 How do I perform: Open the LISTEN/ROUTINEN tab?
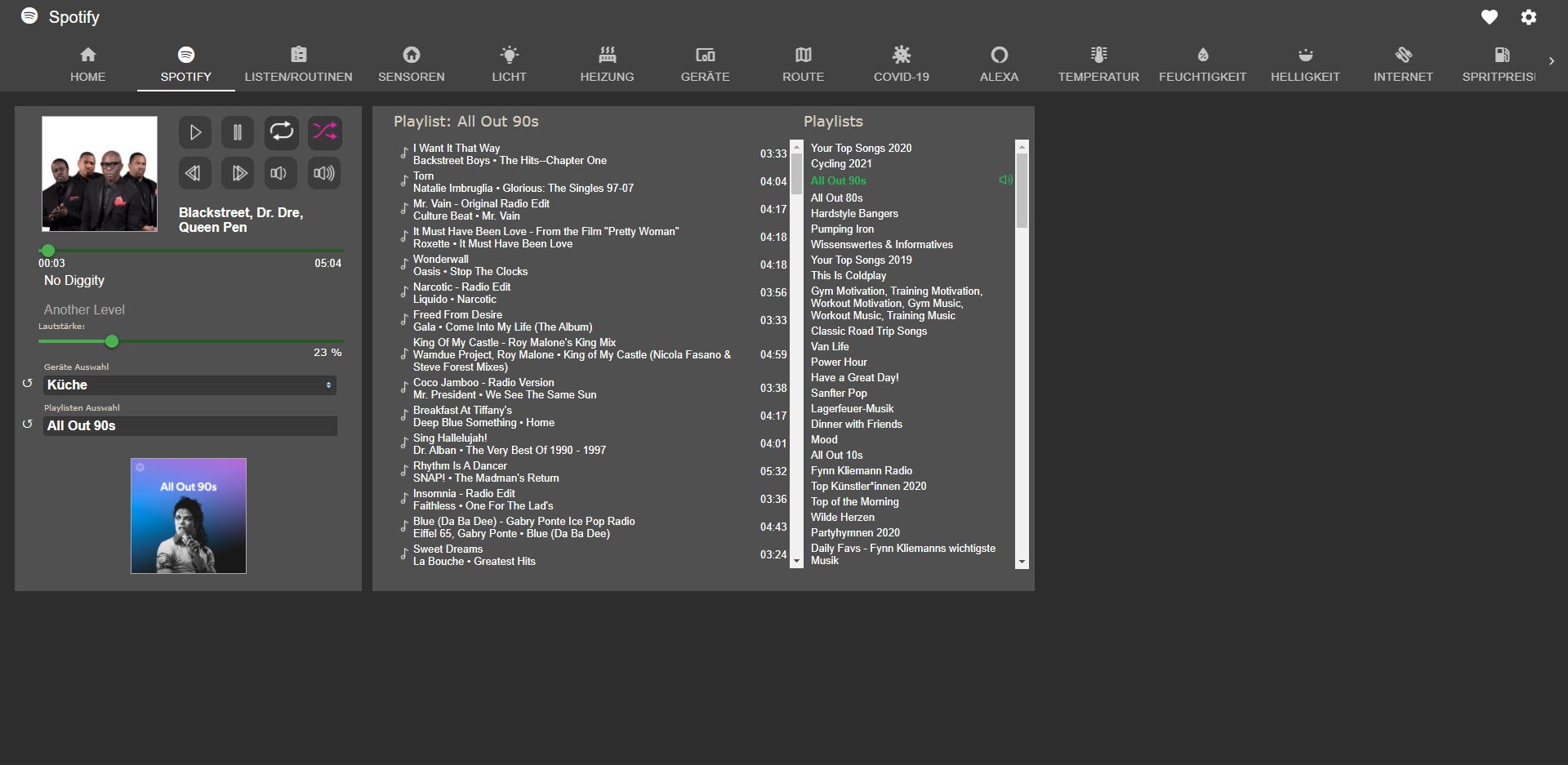click(x=299, y=65)
